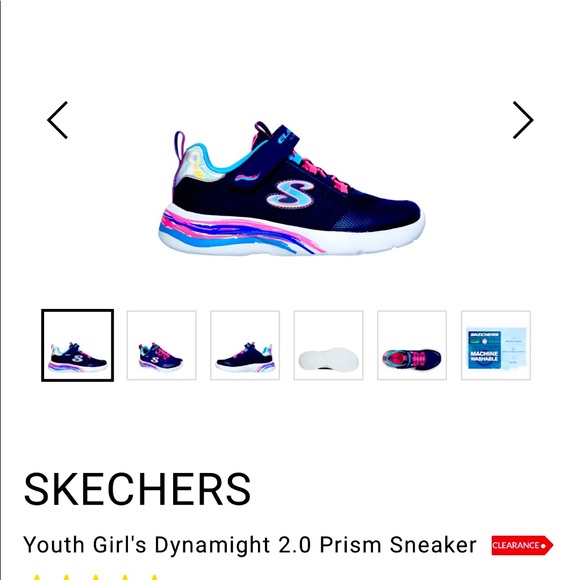Zoom into the large navy sneaker image
580x580 pixels.
point(292,188)
